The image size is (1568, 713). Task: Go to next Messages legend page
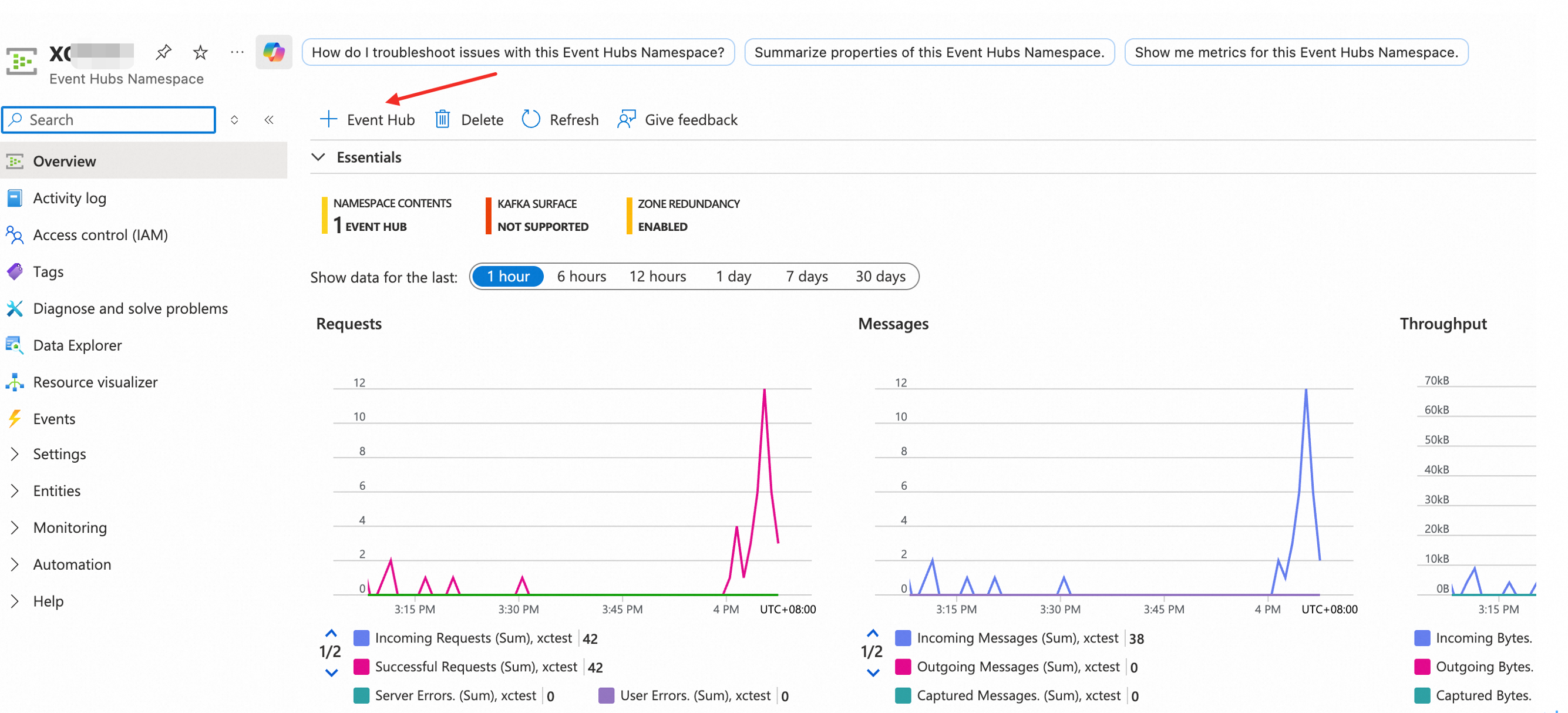[x=873, y=674]
